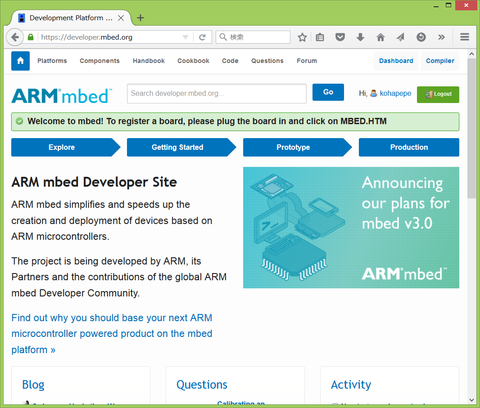Reload the page with the refresh icon
Image resolution: width=480 pixels, height=408 pixels.
[x=202, y=37]
